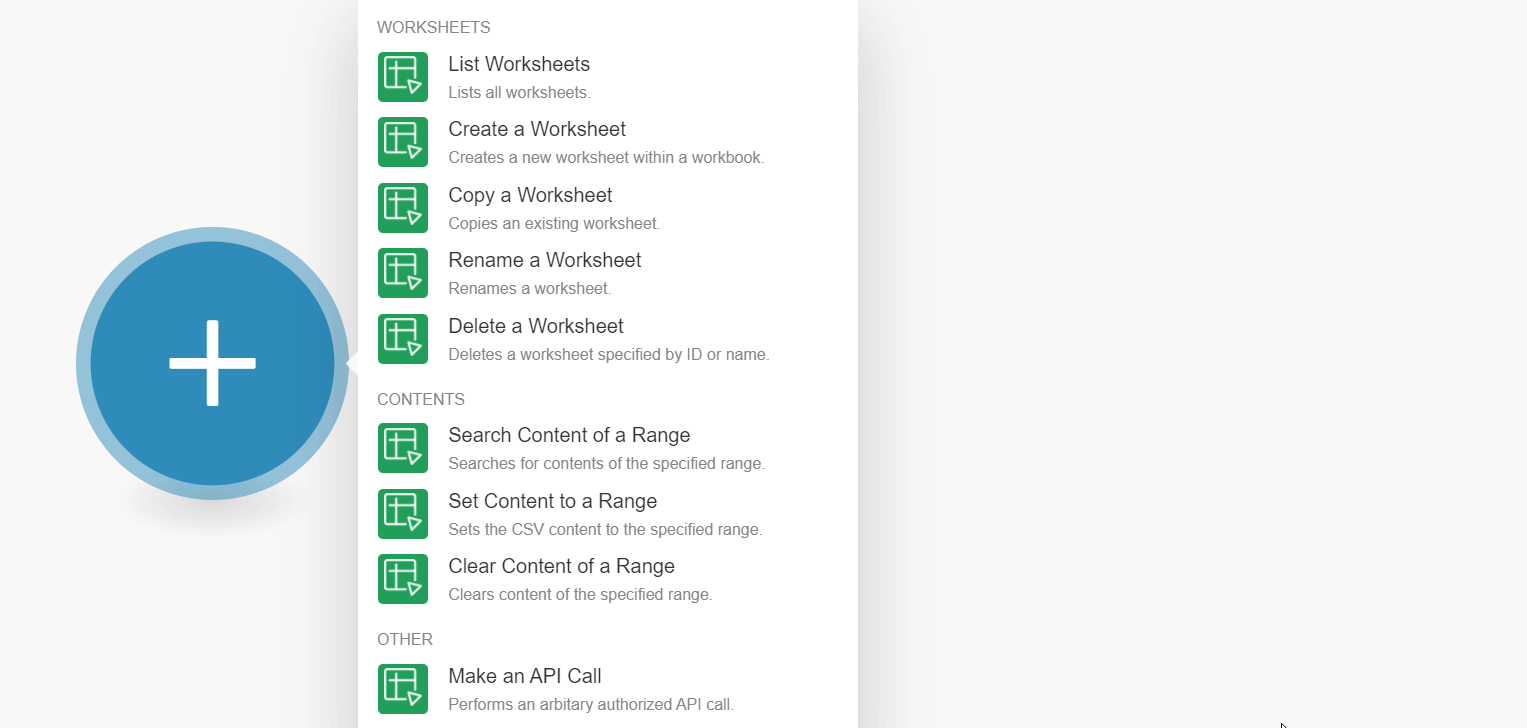Viewport: 1527px width, 728px height.
Task: Click the Copy a Worksheet module icon
Action: [x=403, y=208]
